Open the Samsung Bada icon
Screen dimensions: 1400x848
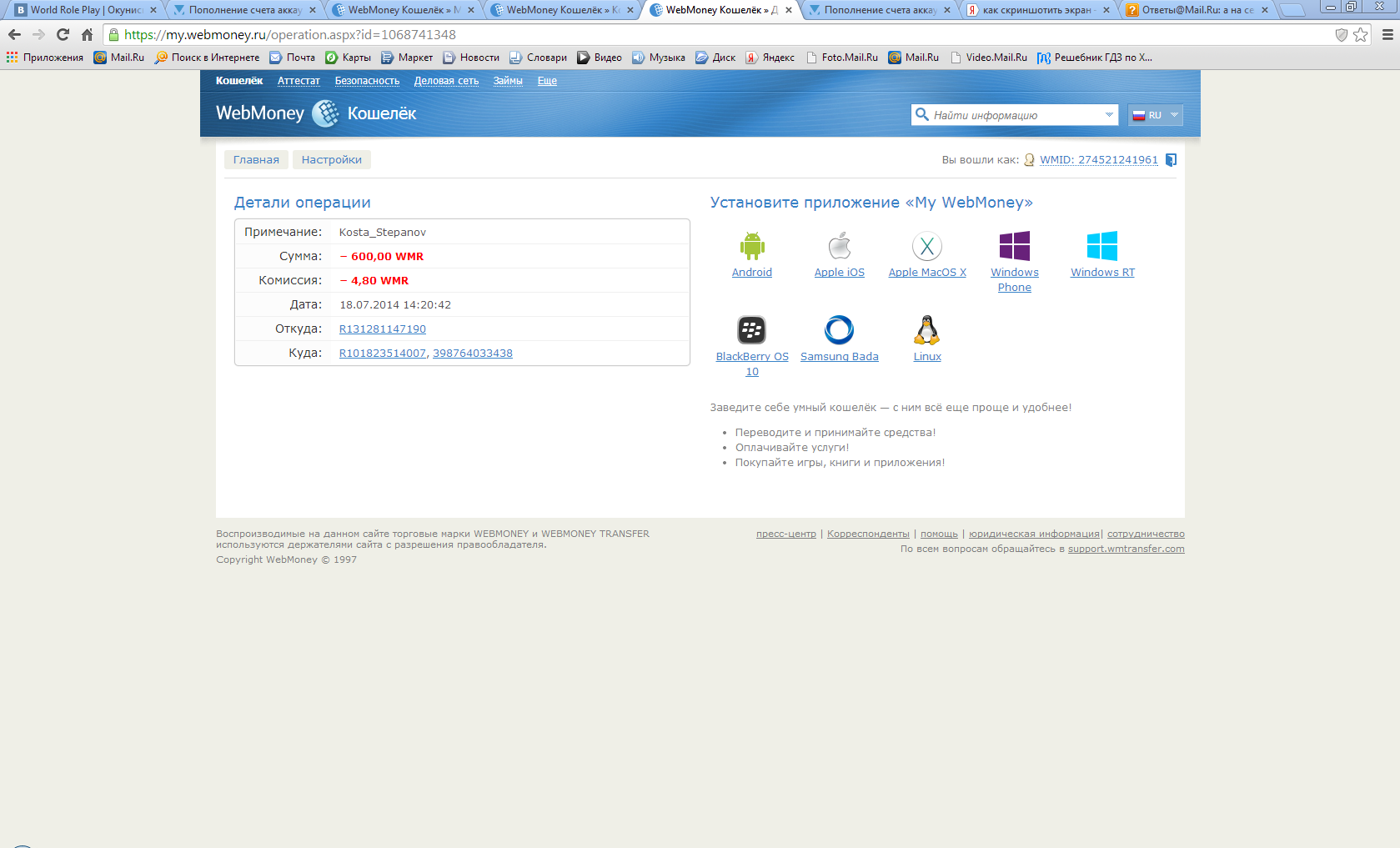coord(839,330)
